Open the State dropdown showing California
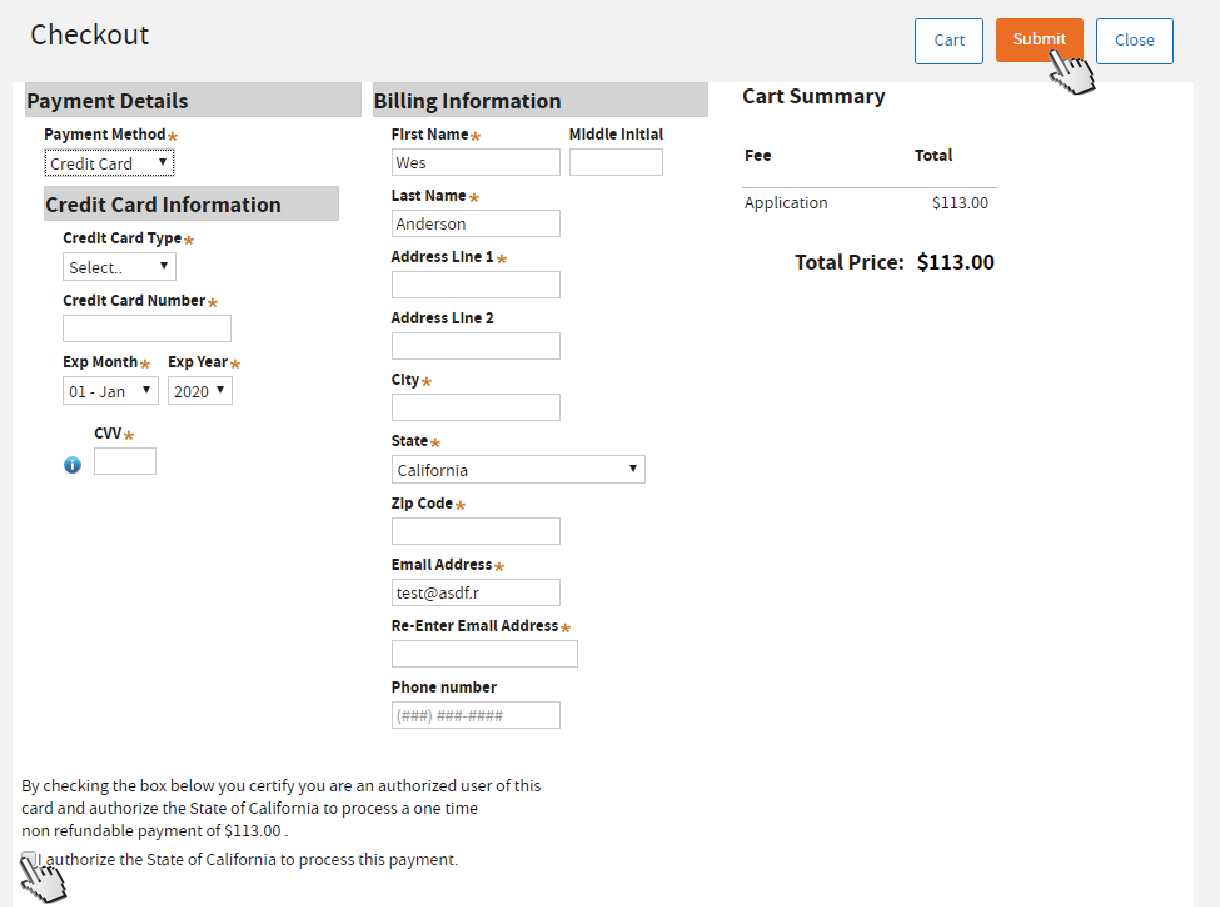The height and width of the screenshot is (907, 1220). (518, 469)
